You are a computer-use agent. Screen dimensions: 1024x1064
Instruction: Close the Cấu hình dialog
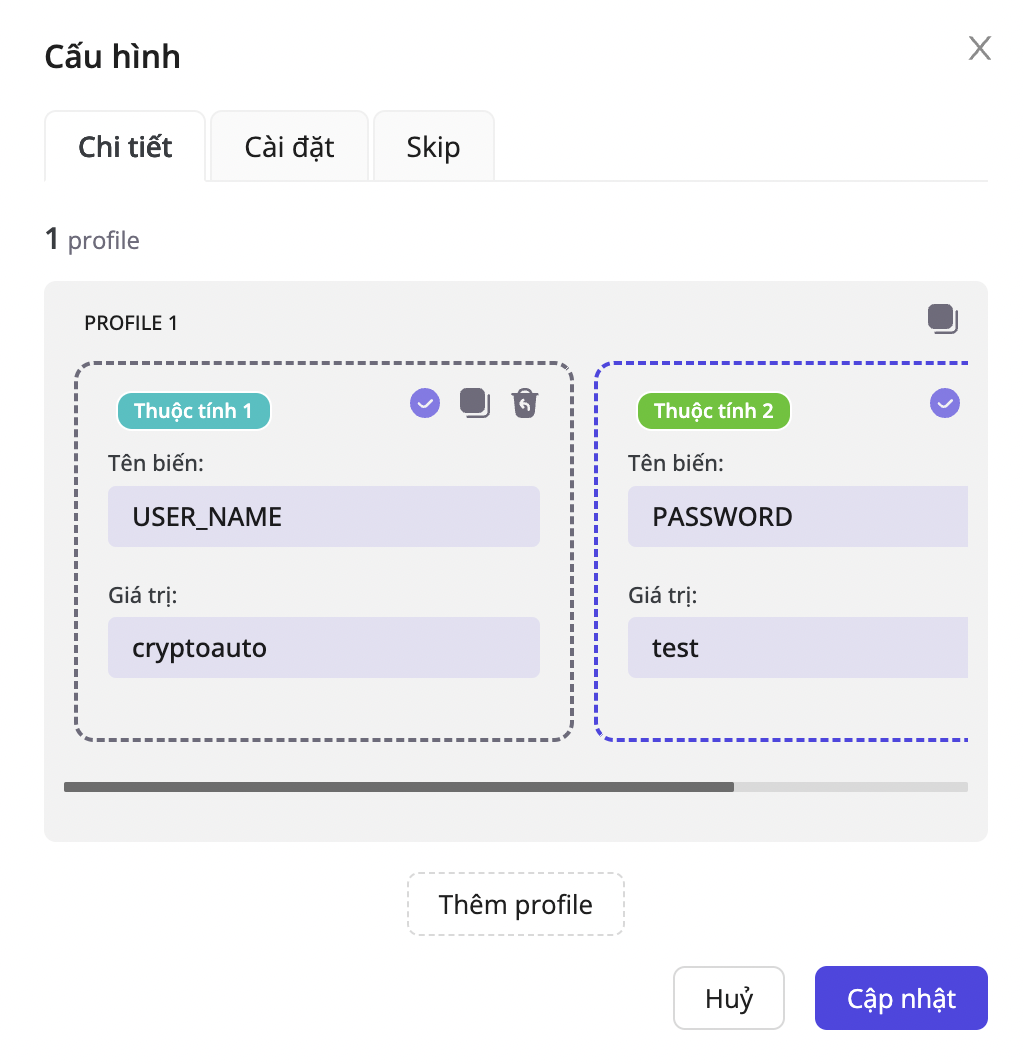[979, 48]
